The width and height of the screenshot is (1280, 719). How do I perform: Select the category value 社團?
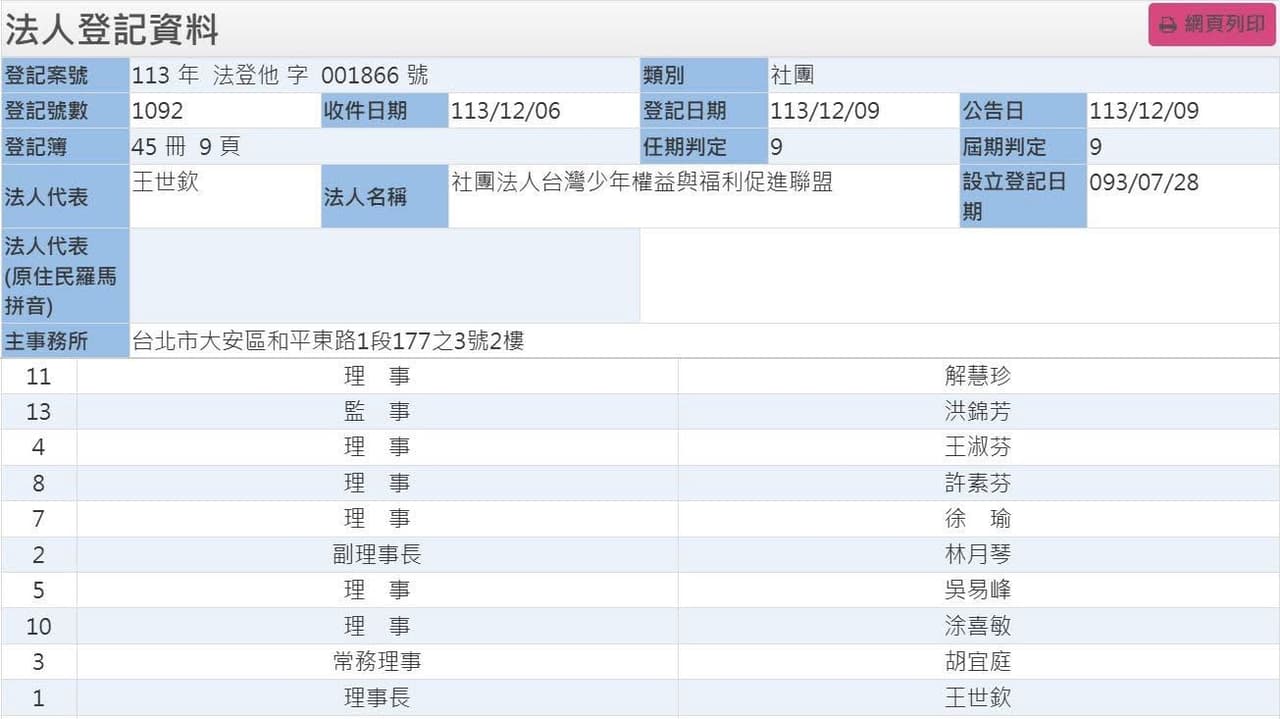[x=792, y=75]
